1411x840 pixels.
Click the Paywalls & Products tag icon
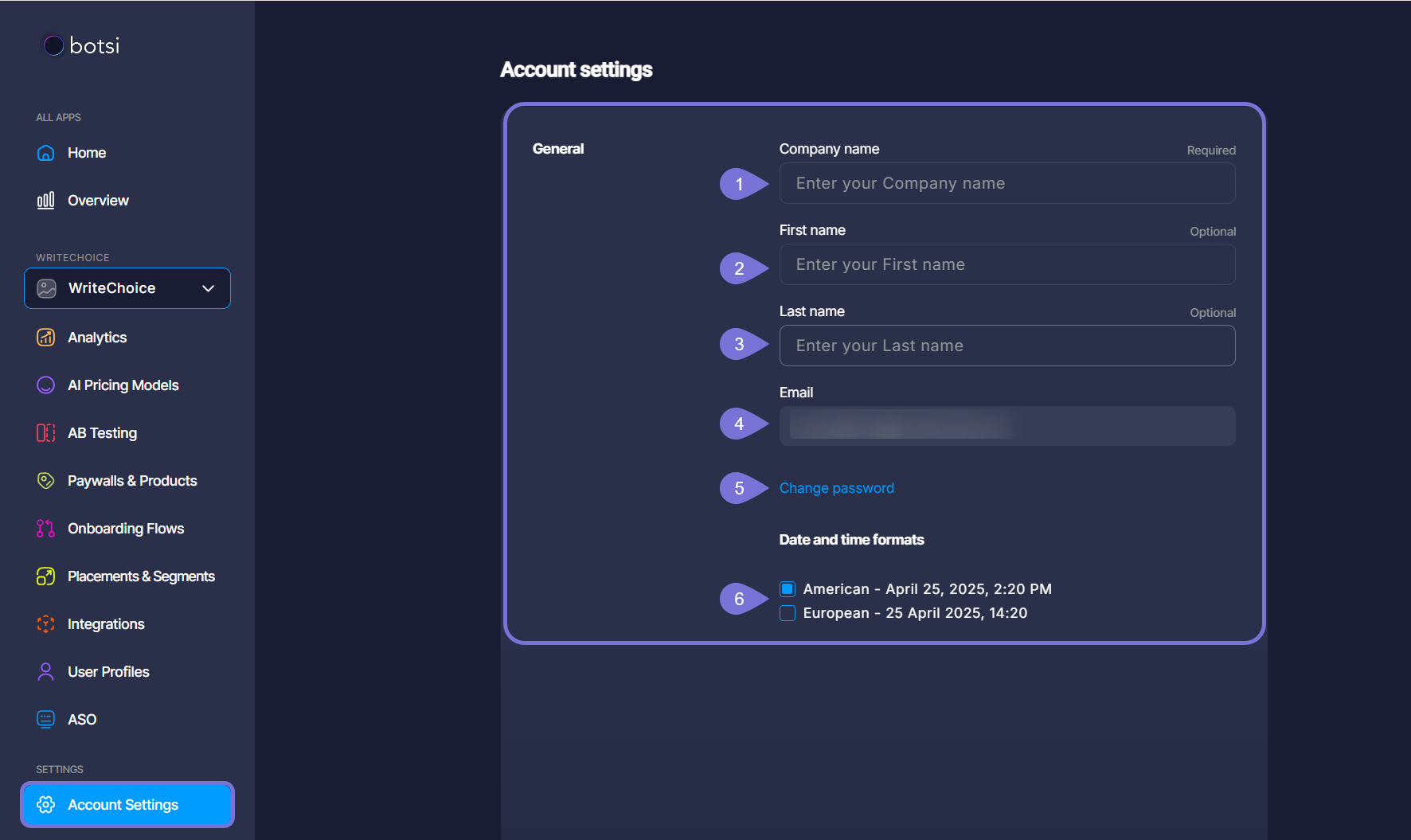46,481
